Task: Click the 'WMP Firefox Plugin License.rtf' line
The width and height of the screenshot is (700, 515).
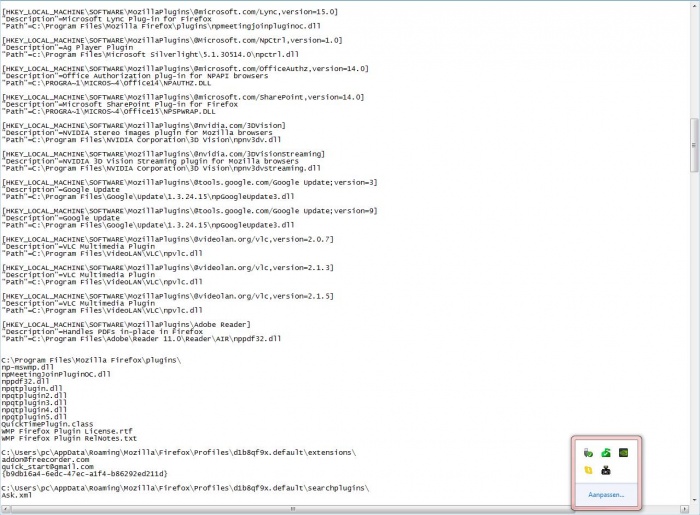Action: coord(67,431)
